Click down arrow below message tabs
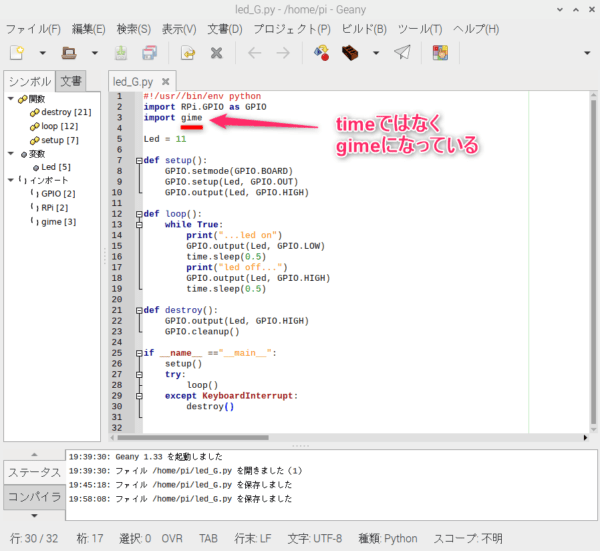This screenshot has height=551, width=600. 34,516
